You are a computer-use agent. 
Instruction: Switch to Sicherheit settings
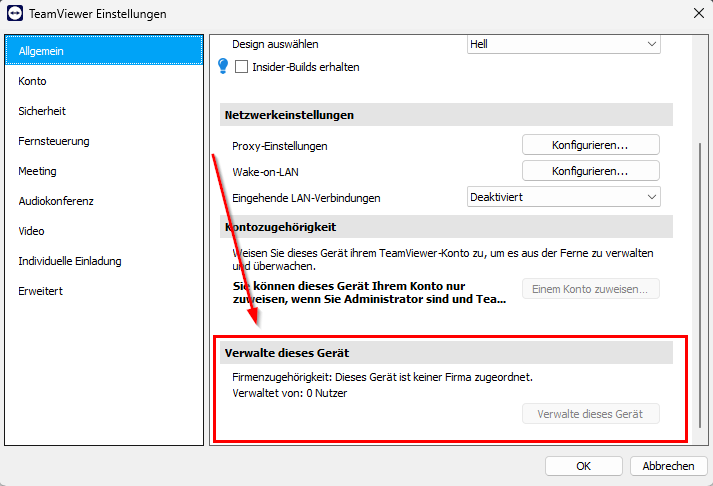tap(104, 111)
